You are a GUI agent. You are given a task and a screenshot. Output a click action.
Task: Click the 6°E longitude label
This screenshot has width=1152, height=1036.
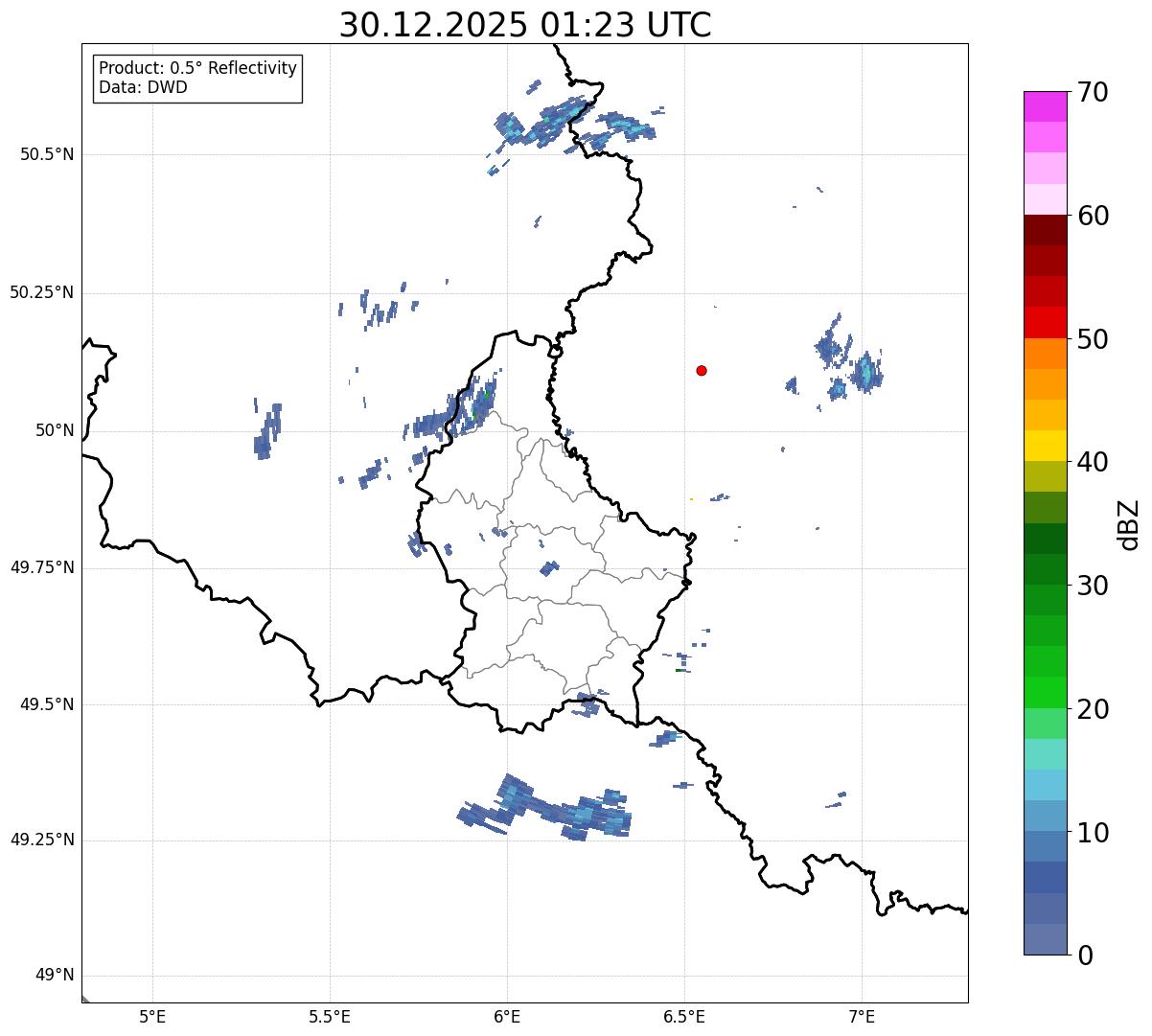click(x=507, y=1016)
